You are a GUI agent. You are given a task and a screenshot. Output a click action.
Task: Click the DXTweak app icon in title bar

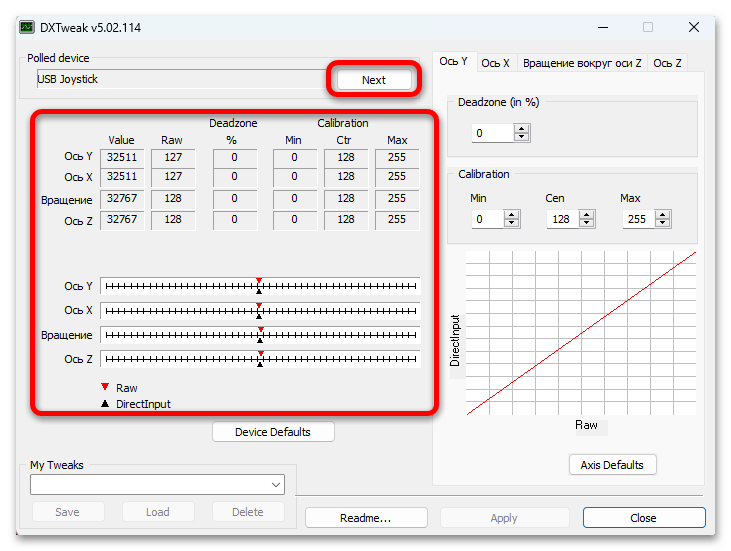(x=27, y=28)
